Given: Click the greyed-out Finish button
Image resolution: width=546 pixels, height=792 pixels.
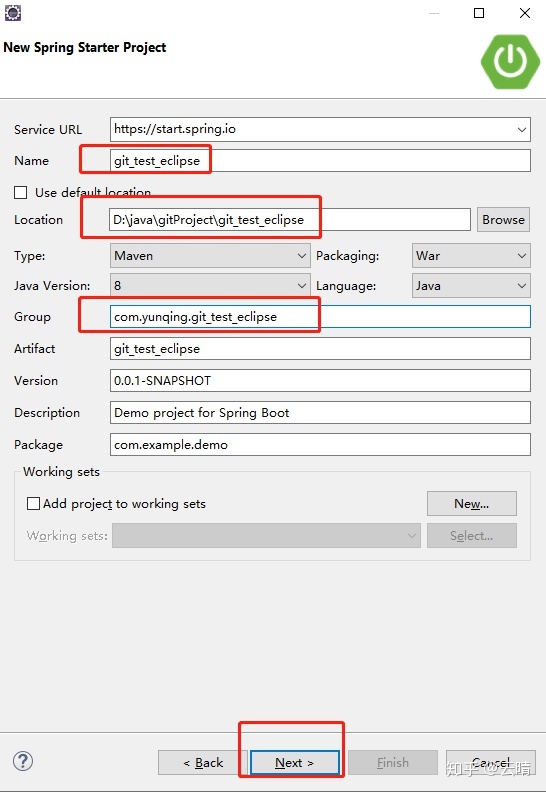Looking at the screenshot, I should tap(392, 762).
